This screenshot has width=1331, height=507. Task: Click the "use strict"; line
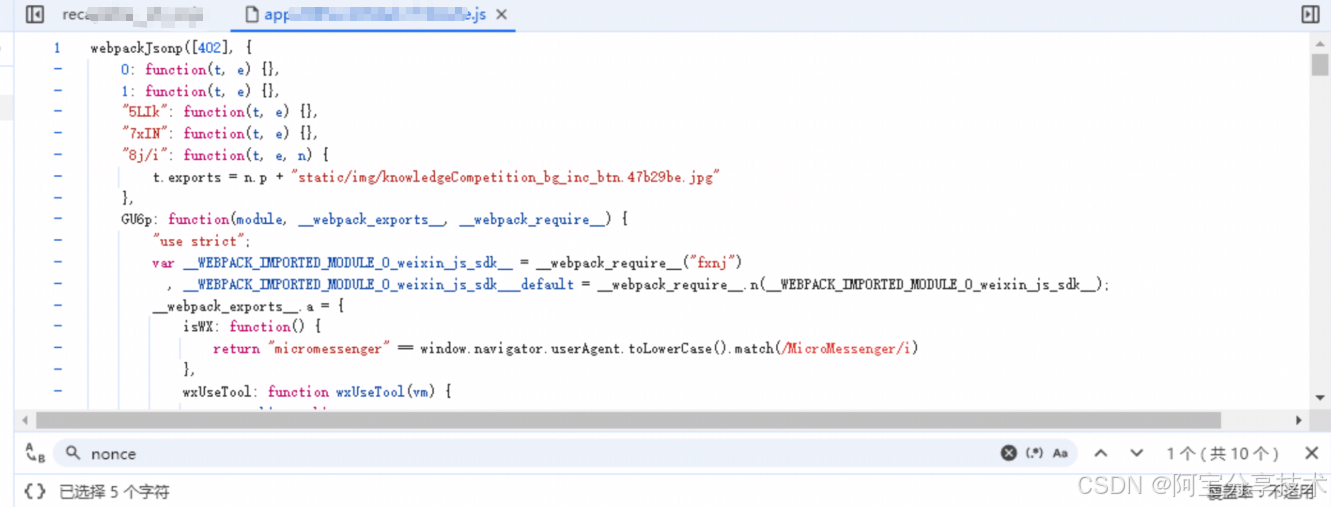click(201, 241)
